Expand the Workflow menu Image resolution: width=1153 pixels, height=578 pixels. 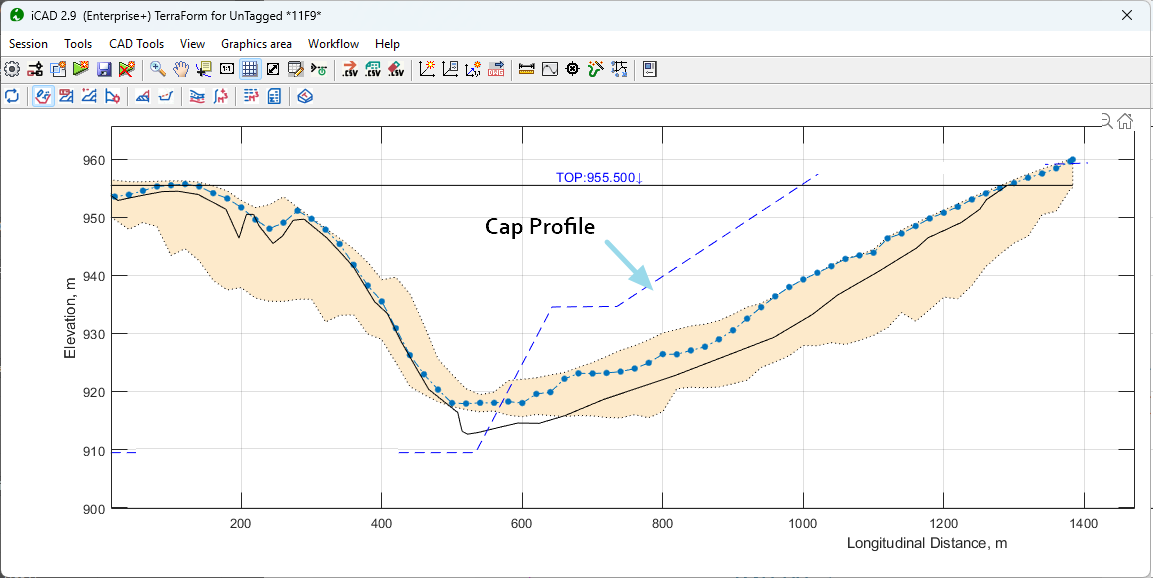point(333,44)
